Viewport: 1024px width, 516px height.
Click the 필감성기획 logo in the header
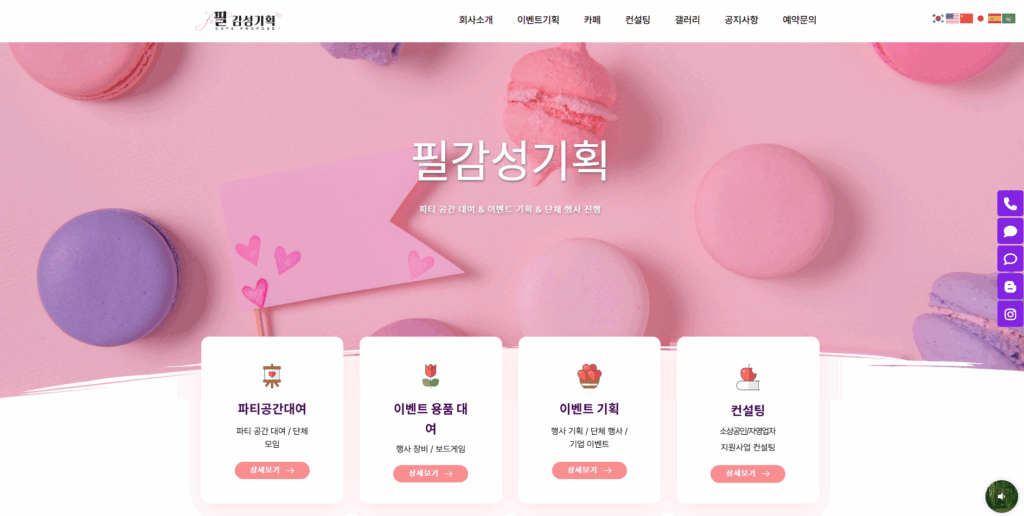[239, 21]
